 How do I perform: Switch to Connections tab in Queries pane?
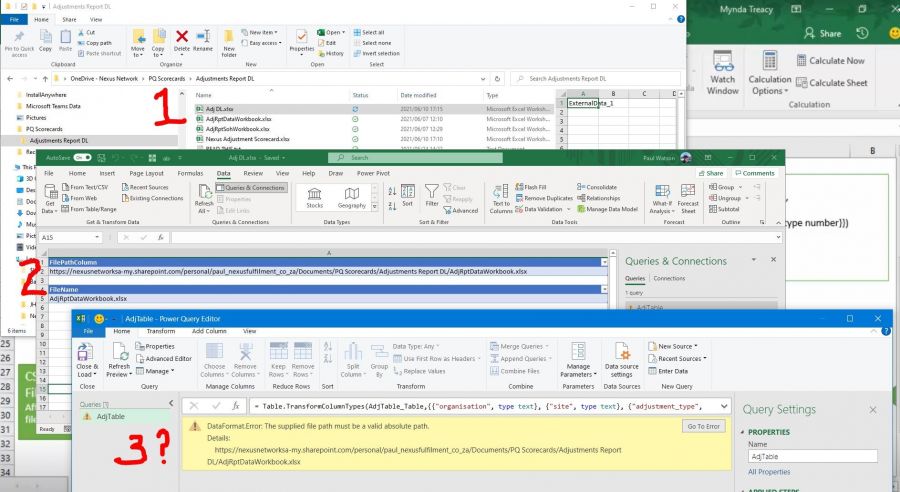click(x=669, y=278)
